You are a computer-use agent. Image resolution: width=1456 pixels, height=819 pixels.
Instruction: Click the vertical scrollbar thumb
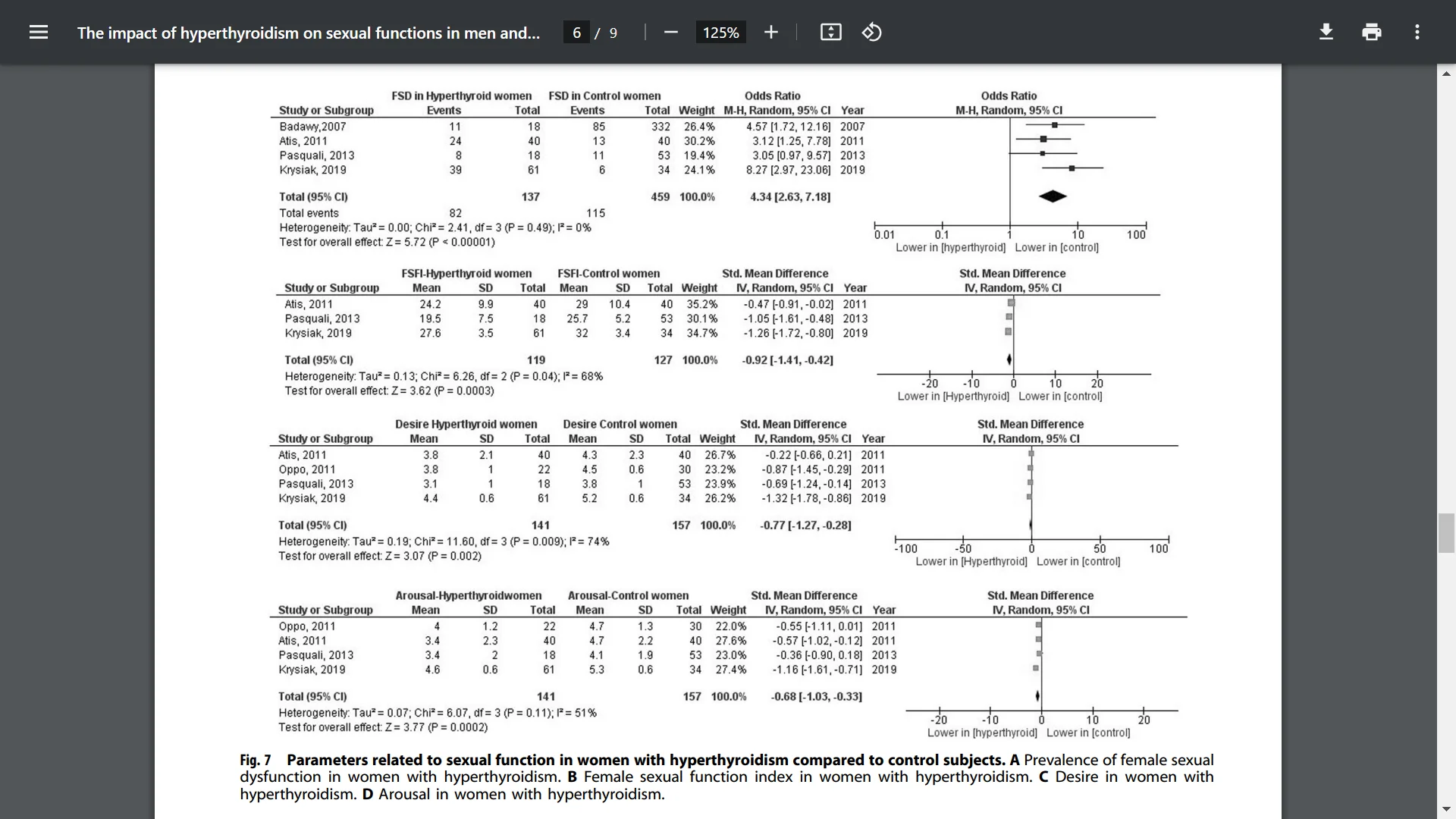click(x=1446, y=533)
